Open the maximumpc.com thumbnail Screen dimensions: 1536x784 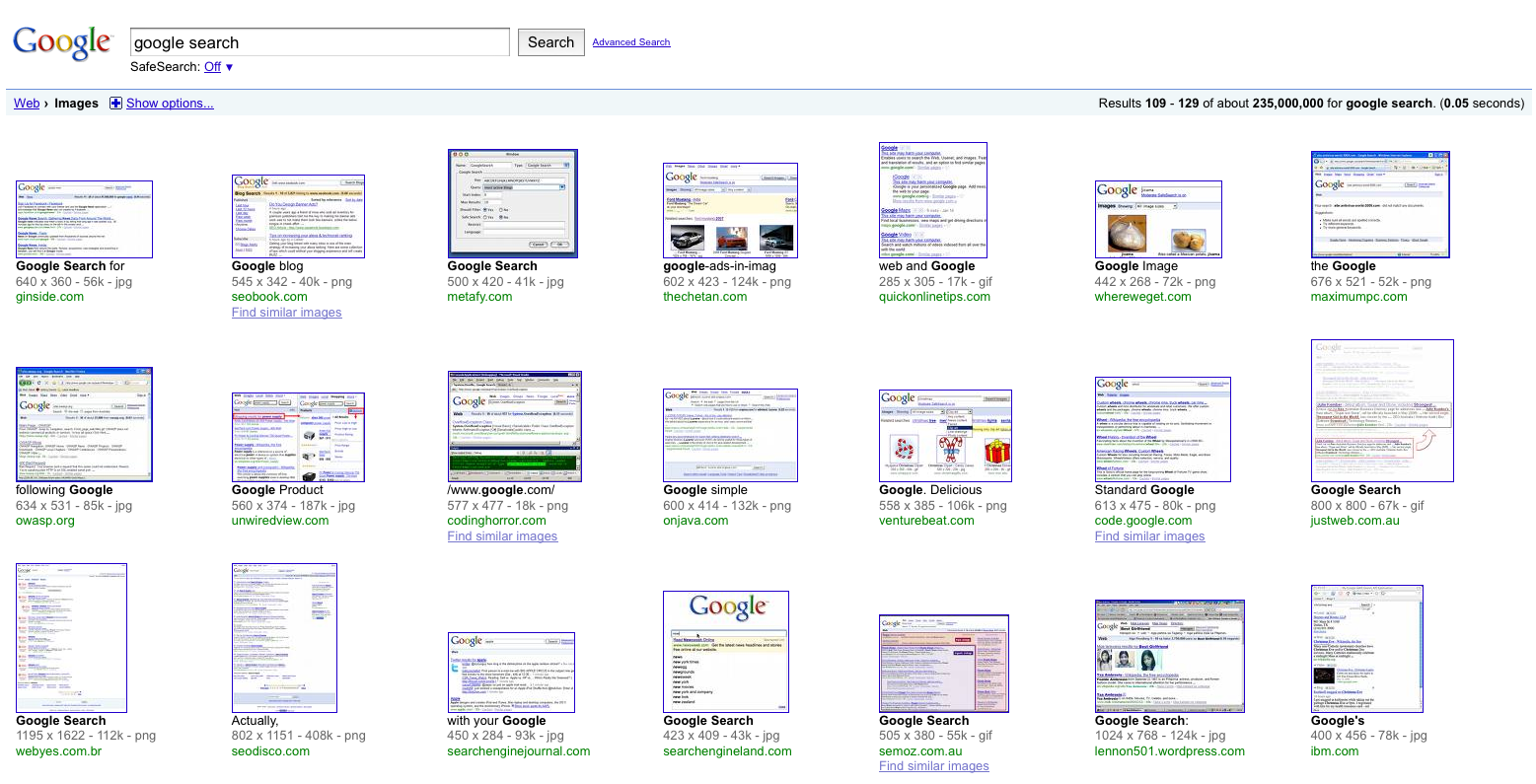(x=1380, y=205)
